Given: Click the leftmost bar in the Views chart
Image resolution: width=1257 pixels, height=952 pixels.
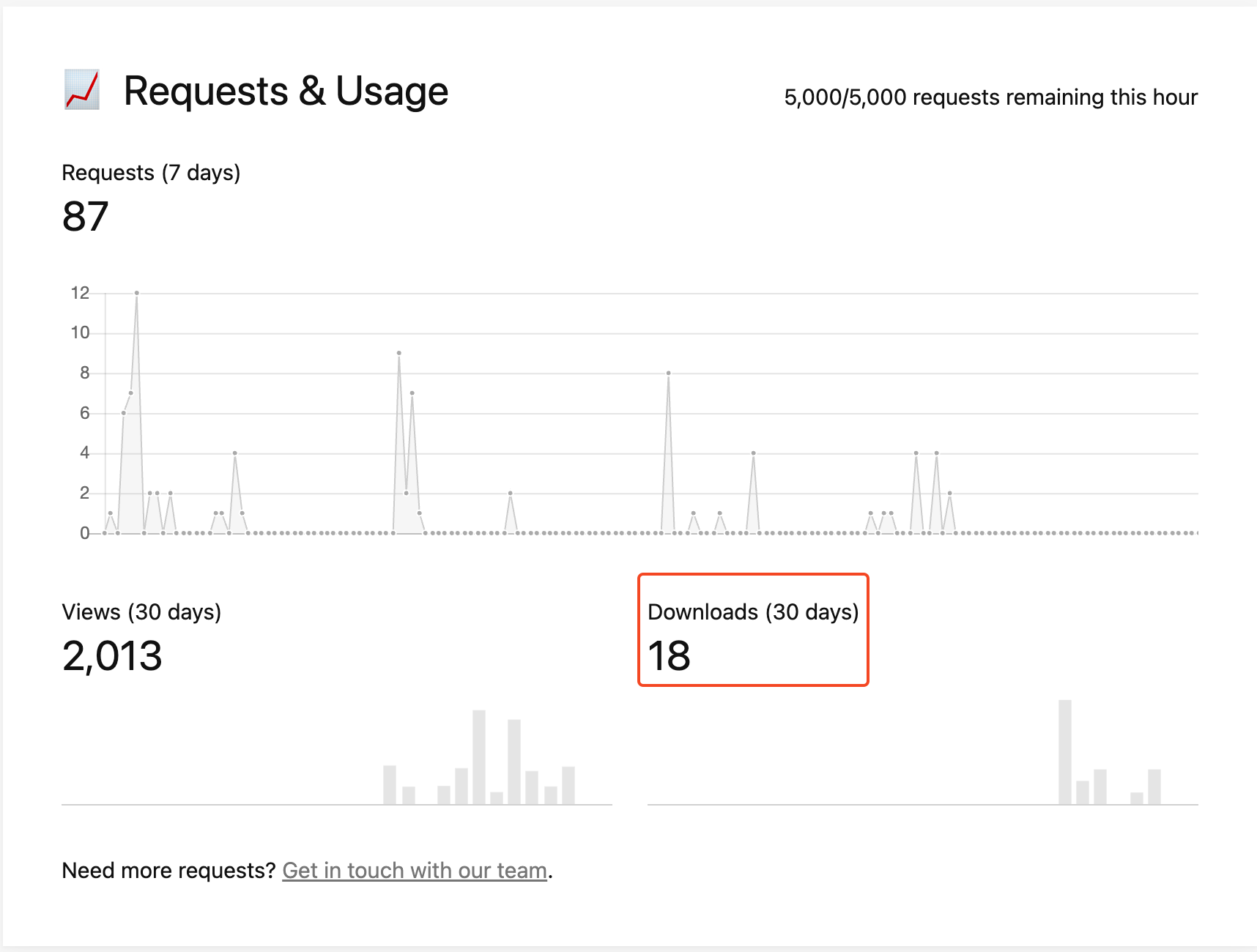Looking at the screenshot, I should click(x=390, y=784).
